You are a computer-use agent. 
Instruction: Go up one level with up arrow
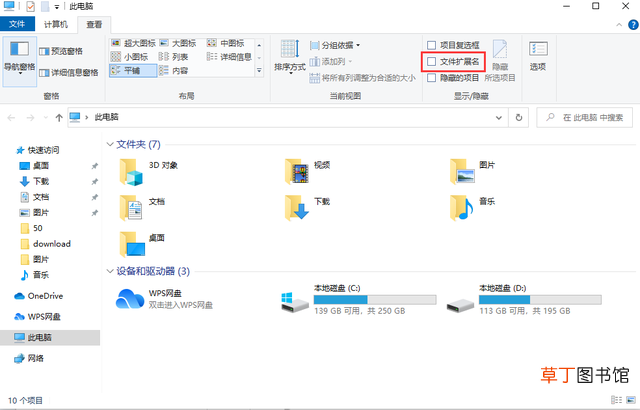[59, 118]
